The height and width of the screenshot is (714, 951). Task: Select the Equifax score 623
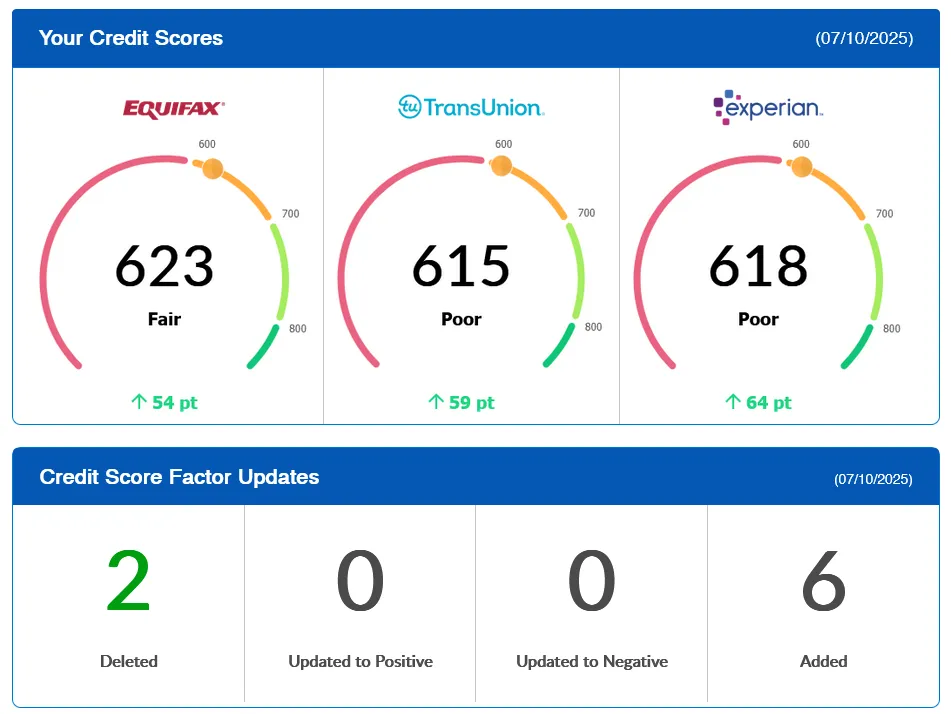click(164, 266)
